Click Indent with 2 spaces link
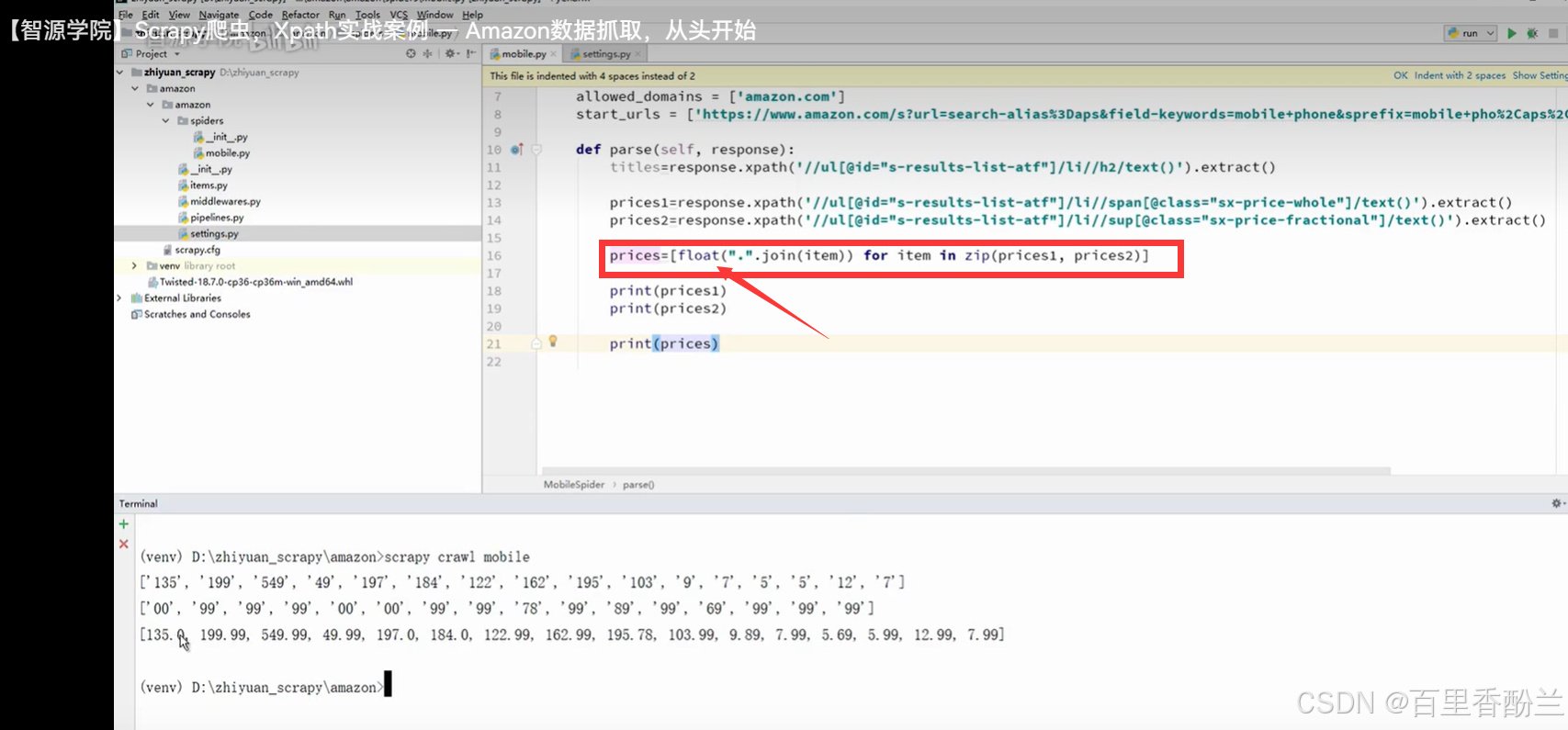The height and width of the screenshot is (730, 1568). pyautogui.click(x=1460, y=75)
